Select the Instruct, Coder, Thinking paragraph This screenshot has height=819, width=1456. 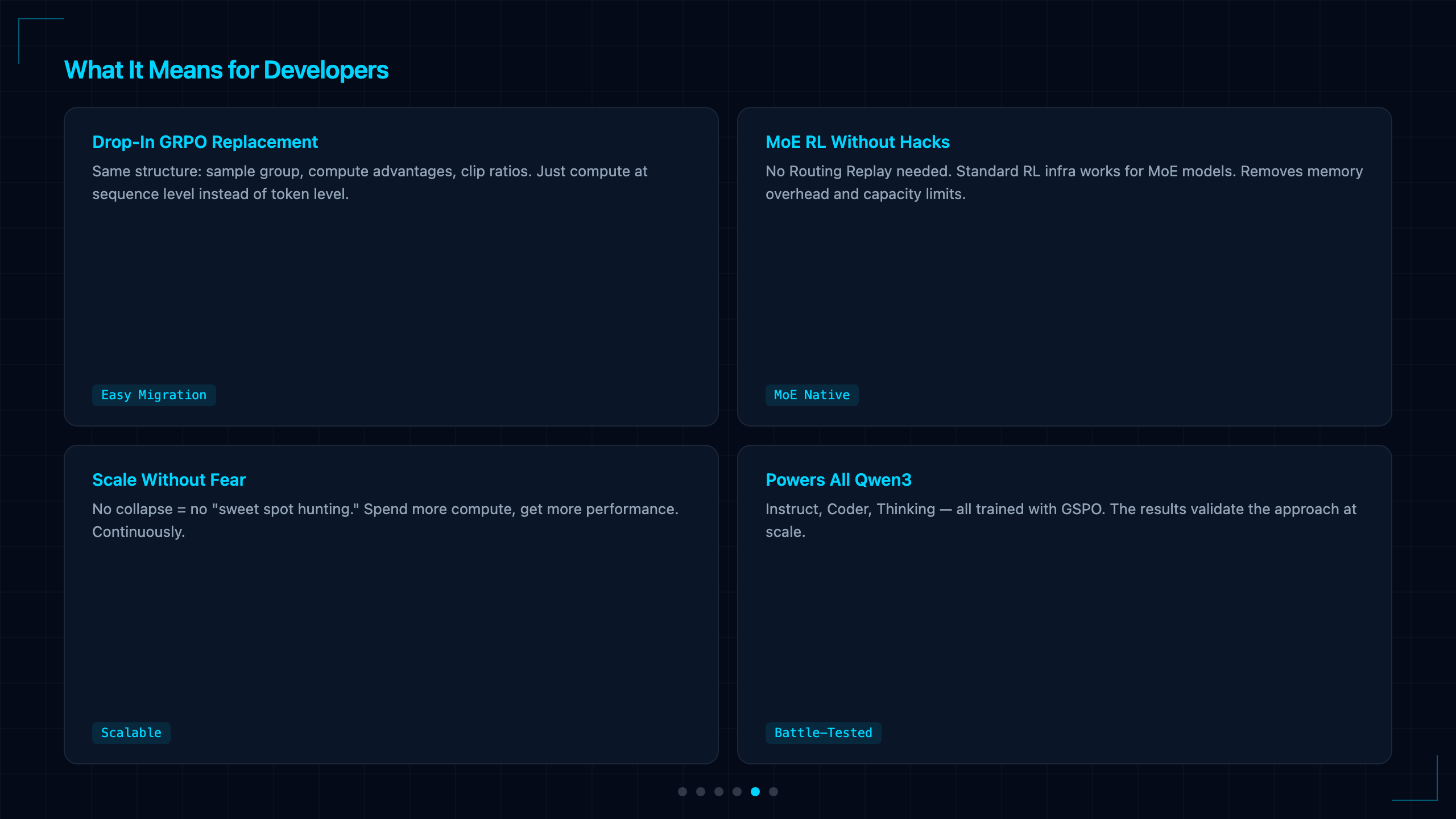1061,520
